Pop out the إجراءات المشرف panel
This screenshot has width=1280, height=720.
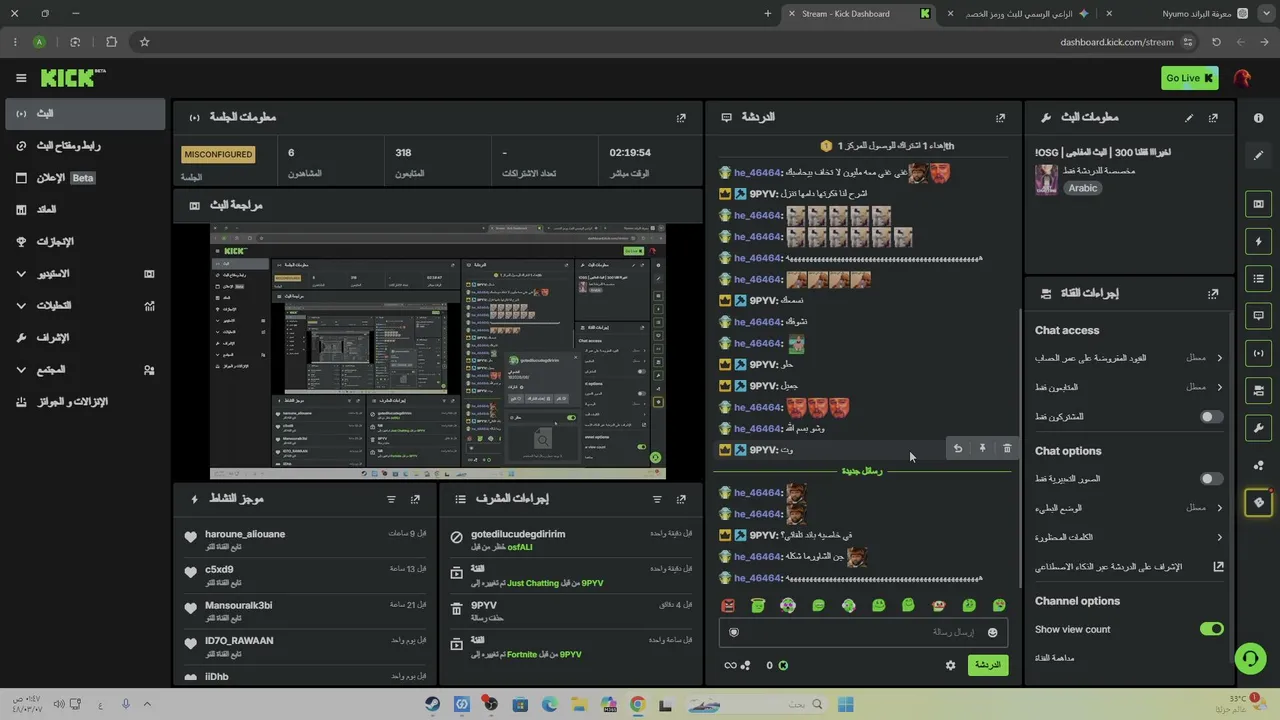[681, 499]
